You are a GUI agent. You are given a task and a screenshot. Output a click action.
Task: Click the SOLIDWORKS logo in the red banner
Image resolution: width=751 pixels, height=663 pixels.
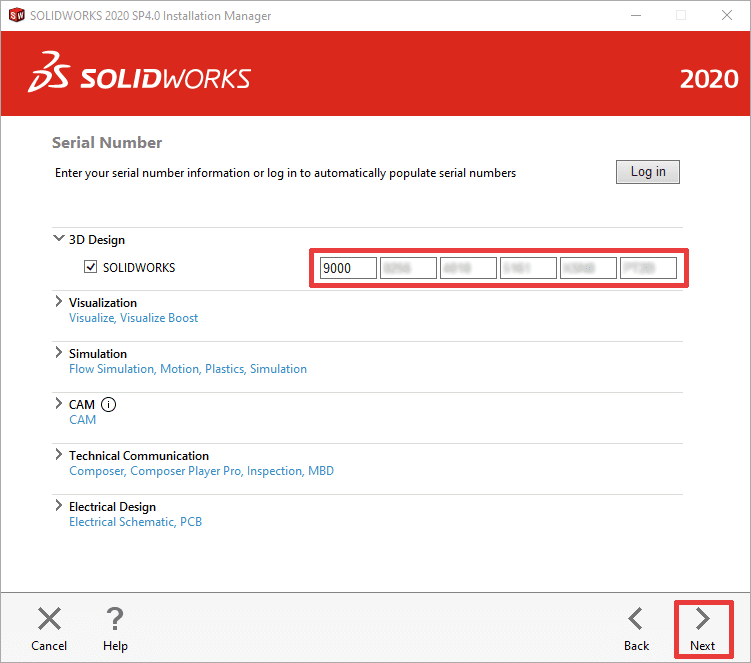(x=139, y=73)
